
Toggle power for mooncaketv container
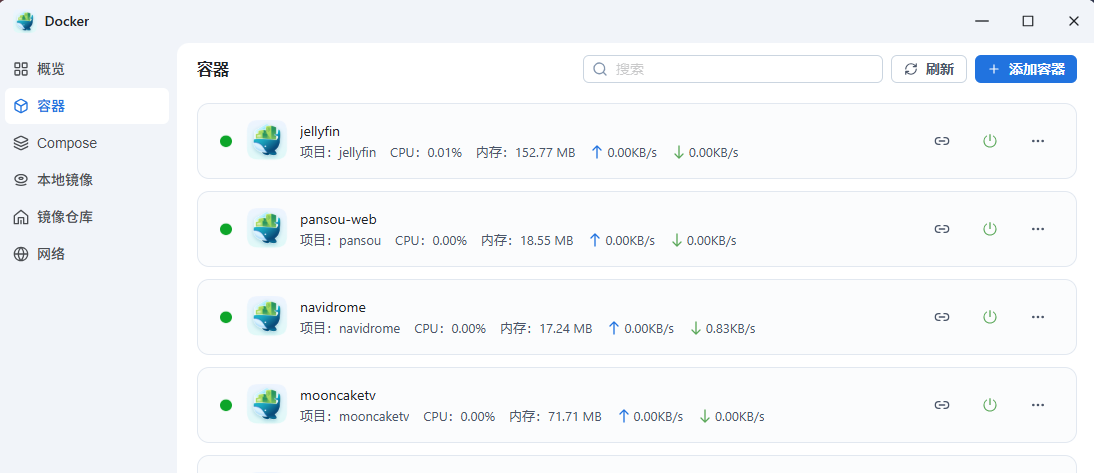[x=990, y=405]
